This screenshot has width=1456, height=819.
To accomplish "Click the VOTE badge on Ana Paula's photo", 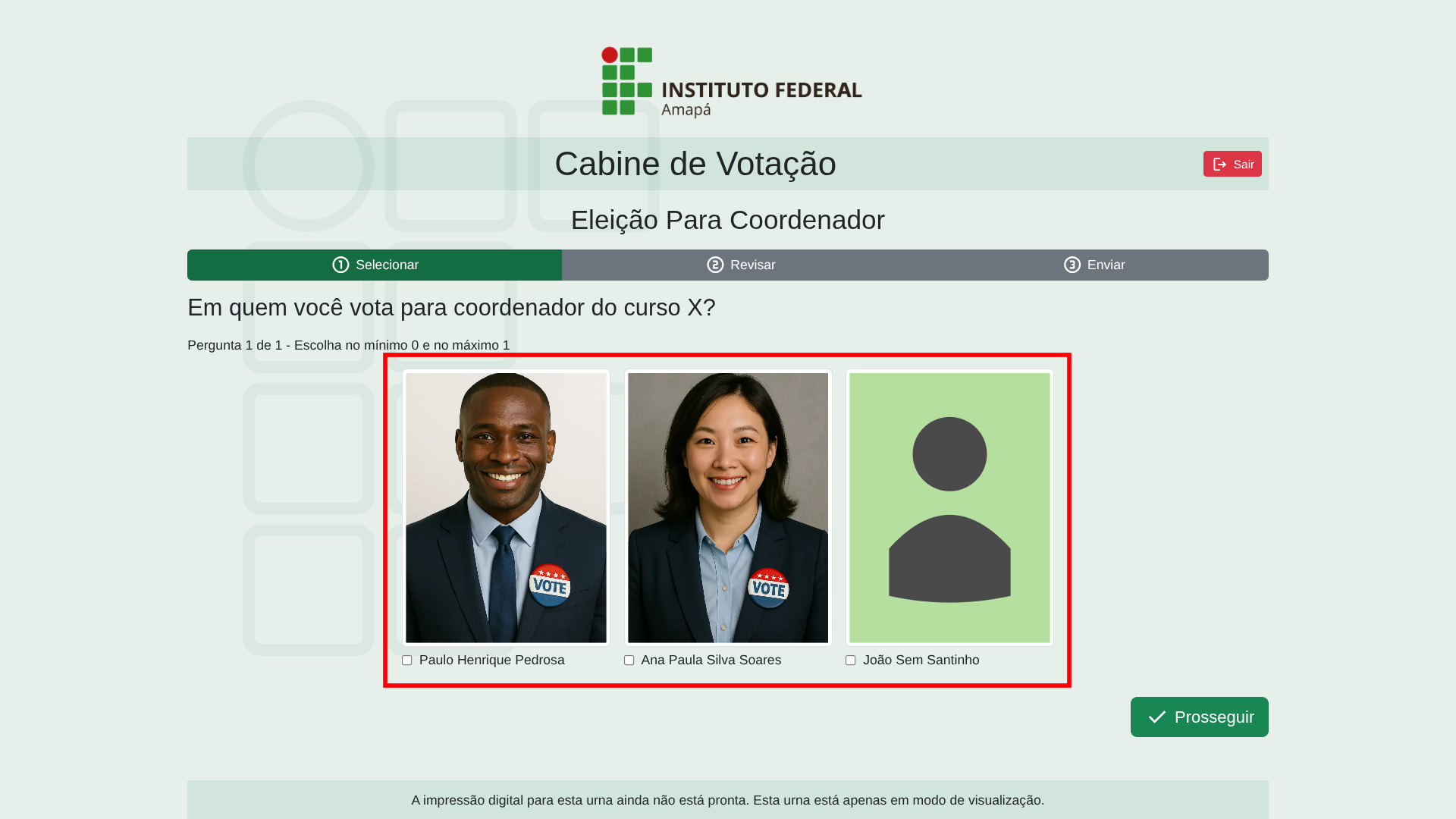I will [x=768, y=588].
